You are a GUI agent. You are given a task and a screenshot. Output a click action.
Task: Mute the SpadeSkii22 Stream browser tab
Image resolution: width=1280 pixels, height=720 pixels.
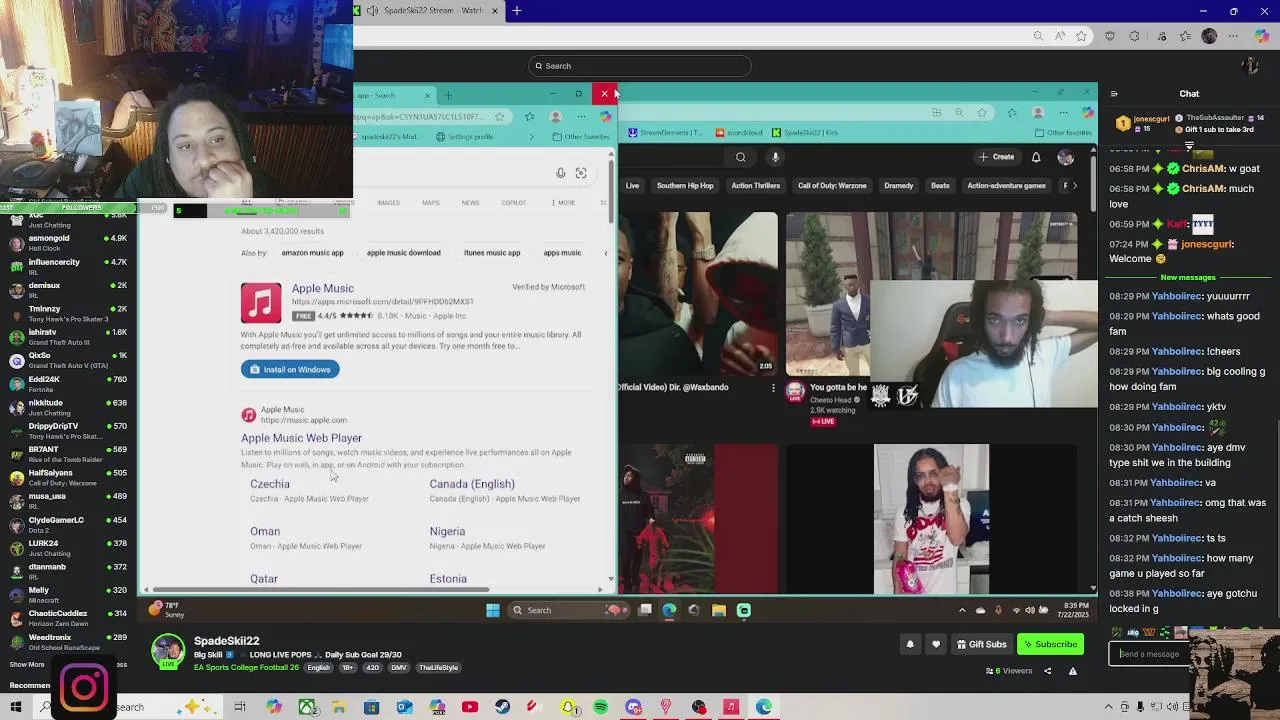click(372, 10)
